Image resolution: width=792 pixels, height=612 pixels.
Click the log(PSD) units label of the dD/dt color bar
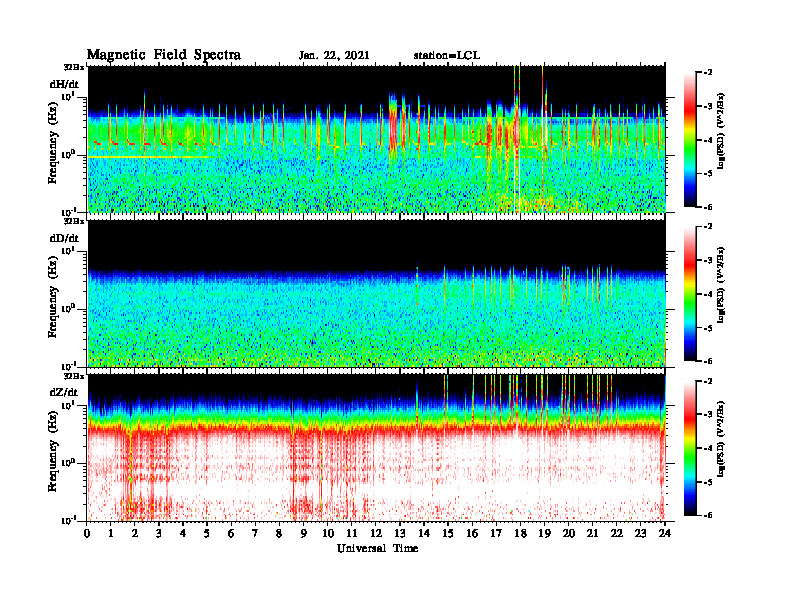click(x=720, y=285)
